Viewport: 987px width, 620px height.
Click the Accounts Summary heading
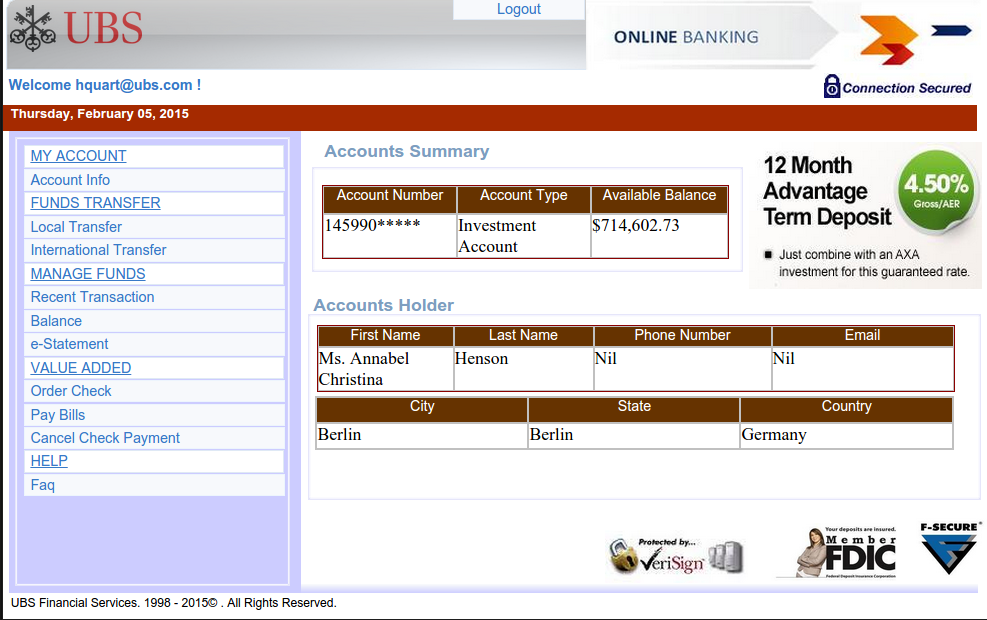click(x=407, y=152)
